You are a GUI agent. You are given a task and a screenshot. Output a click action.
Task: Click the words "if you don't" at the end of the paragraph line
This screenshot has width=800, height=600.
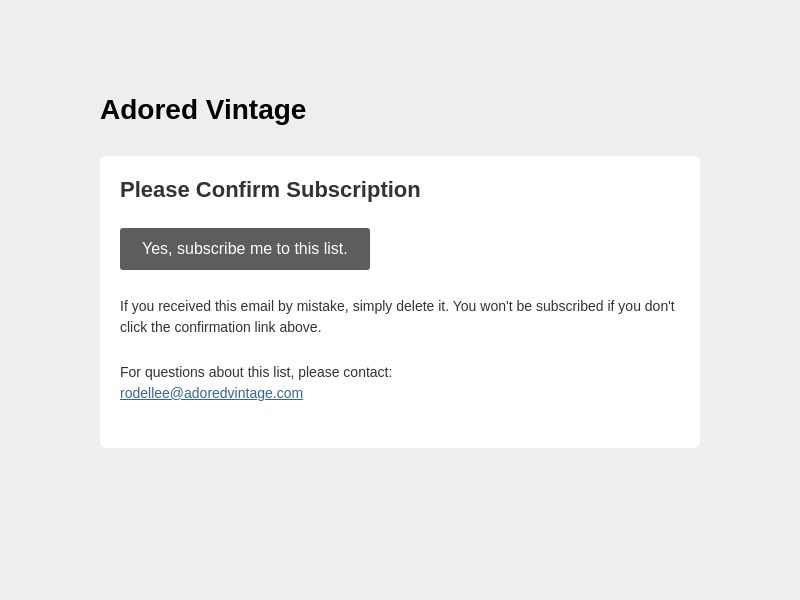click(x=641, y=306)
